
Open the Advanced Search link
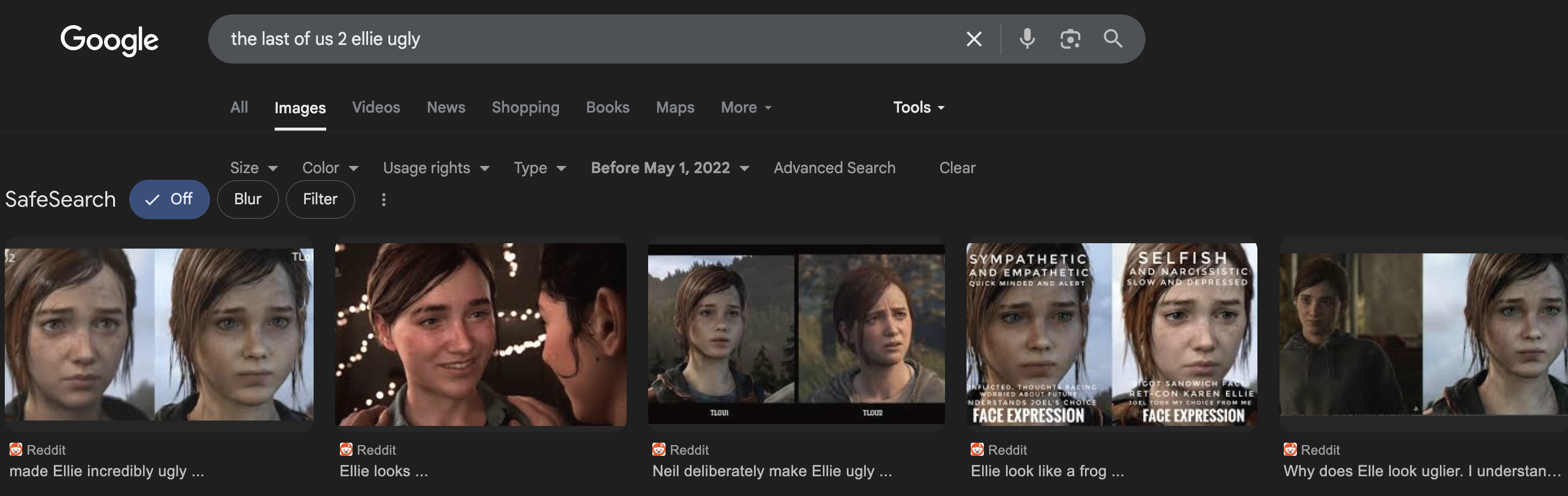pos(834,168)
